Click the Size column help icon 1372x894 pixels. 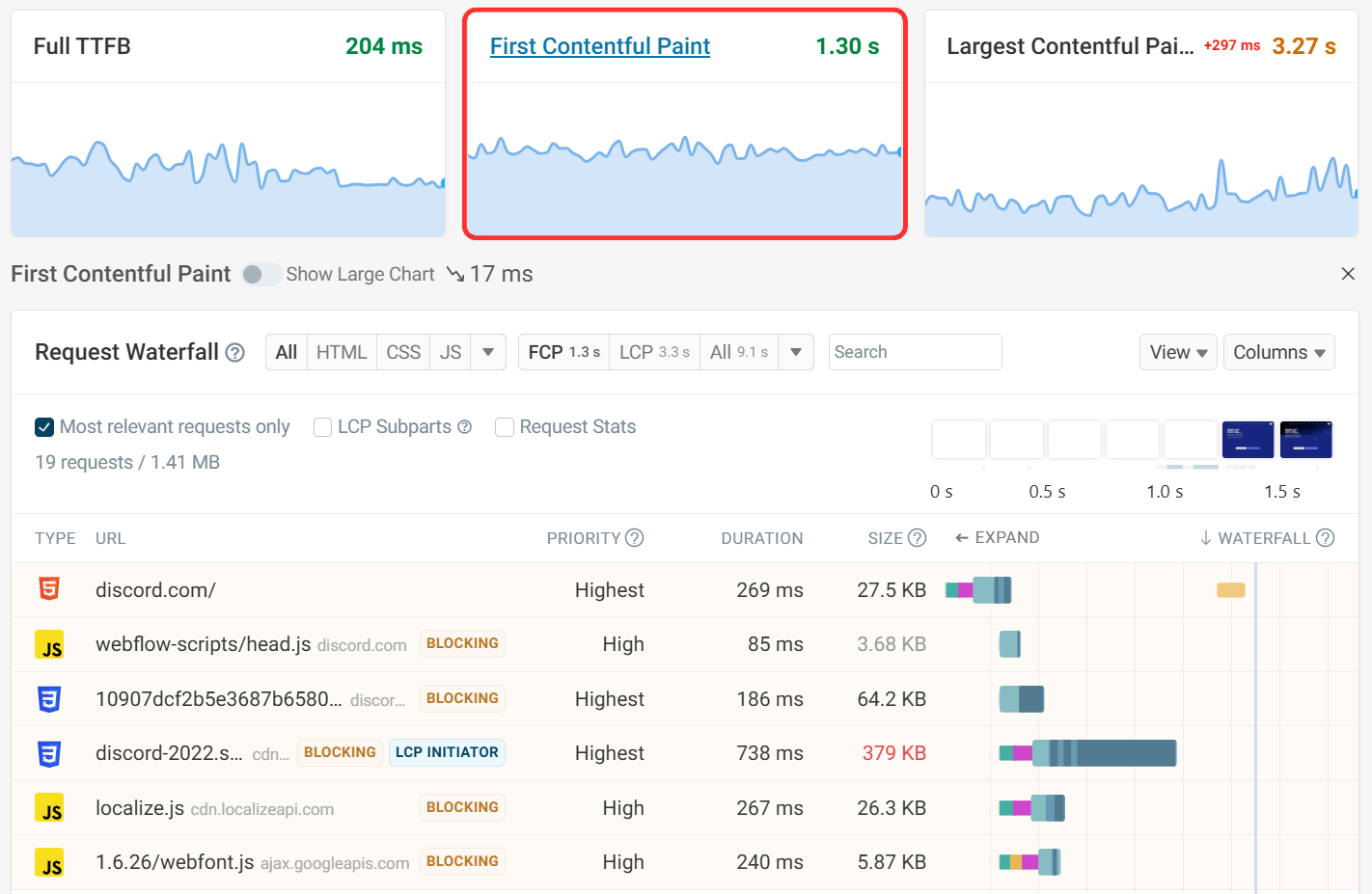pos(918,538)
